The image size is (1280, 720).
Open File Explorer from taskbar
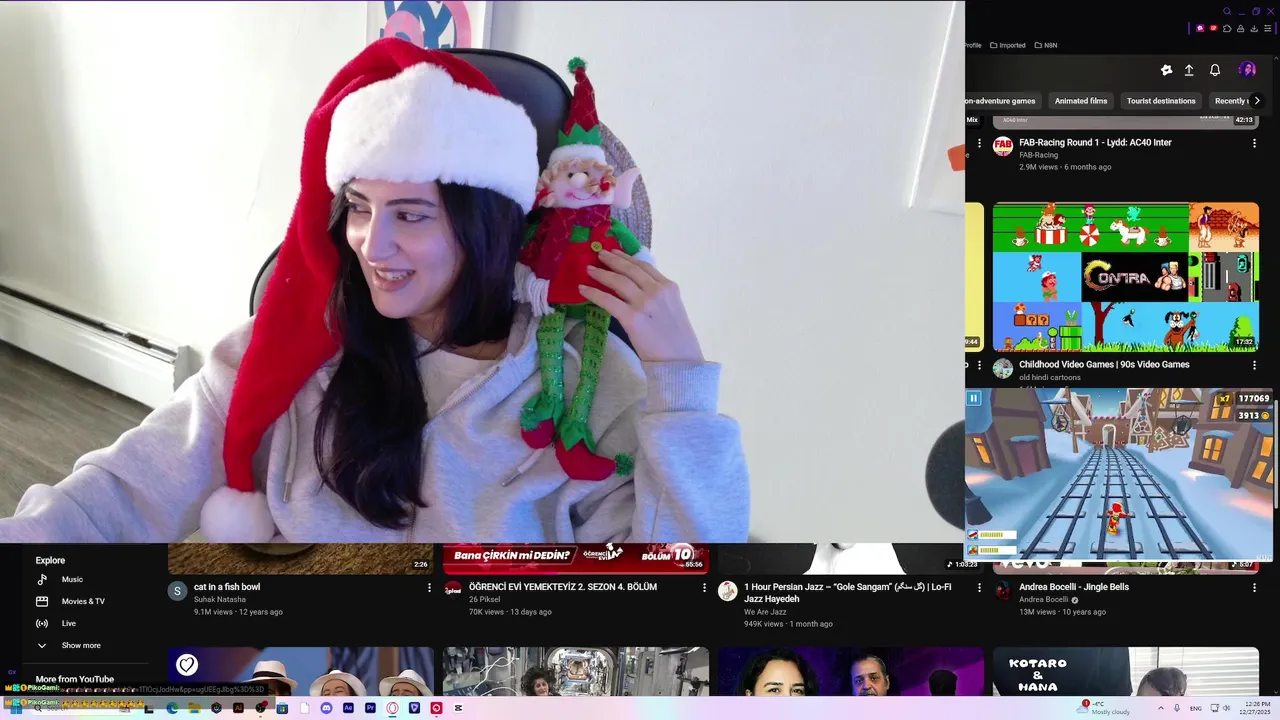(x=194, y=708)
